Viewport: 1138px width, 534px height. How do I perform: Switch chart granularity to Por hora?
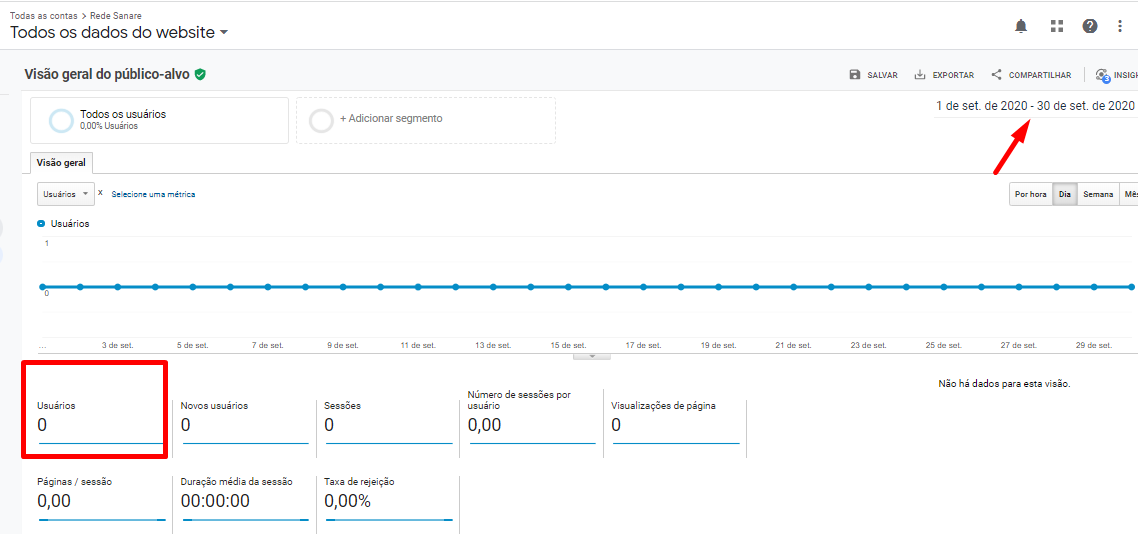click(1030, 194)
